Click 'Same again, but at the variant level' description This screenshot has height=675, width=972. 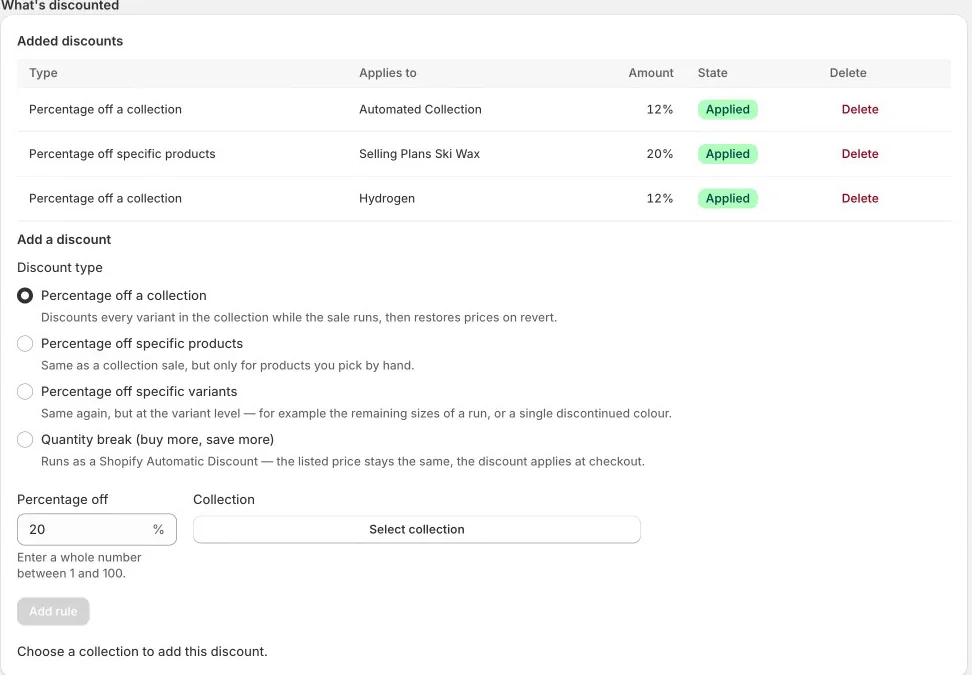(x=356, y=413)
